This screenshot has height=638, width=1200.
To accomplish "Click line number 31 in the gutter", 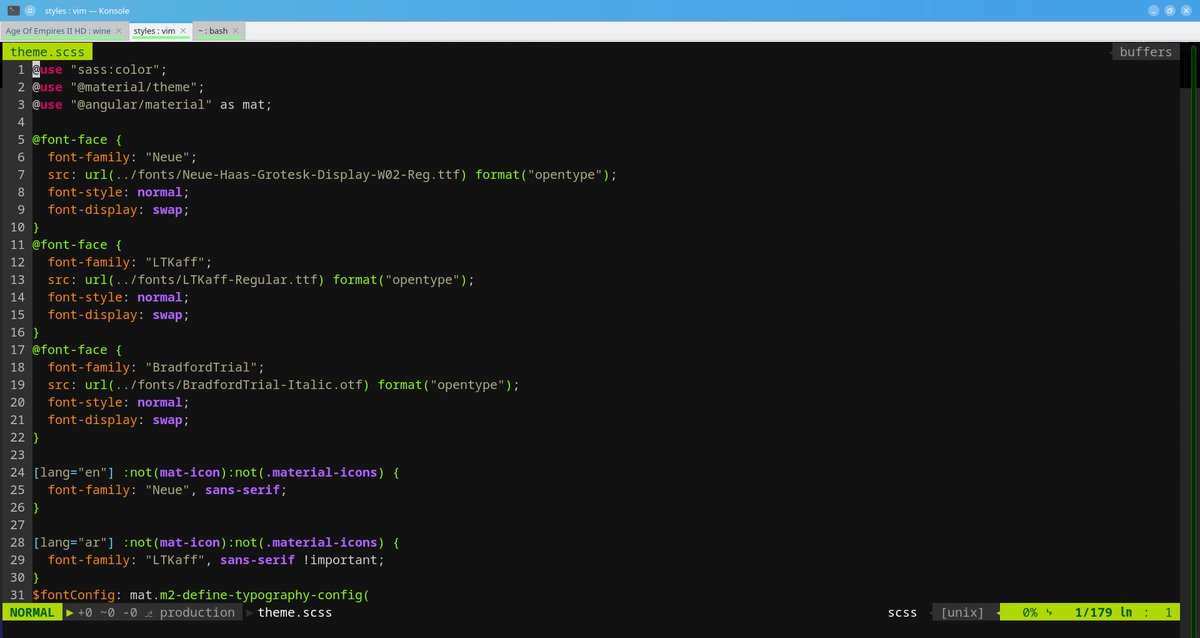I will coord(16,594).
